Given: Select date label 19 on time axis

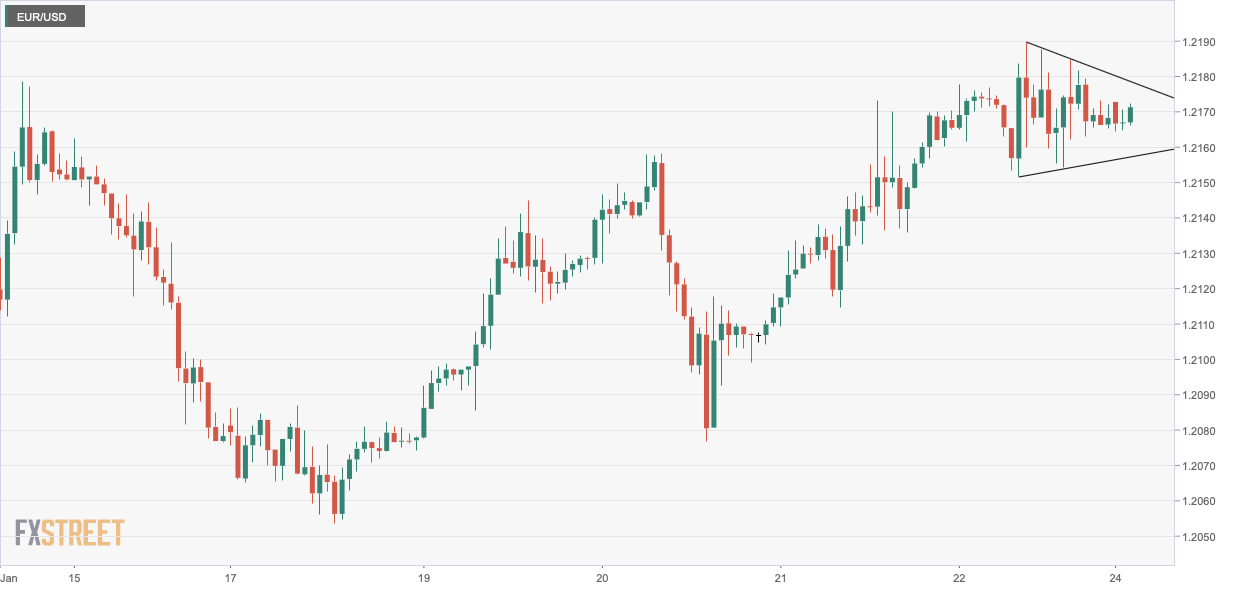Looking at the screenshot, I should tap(423, 578).
